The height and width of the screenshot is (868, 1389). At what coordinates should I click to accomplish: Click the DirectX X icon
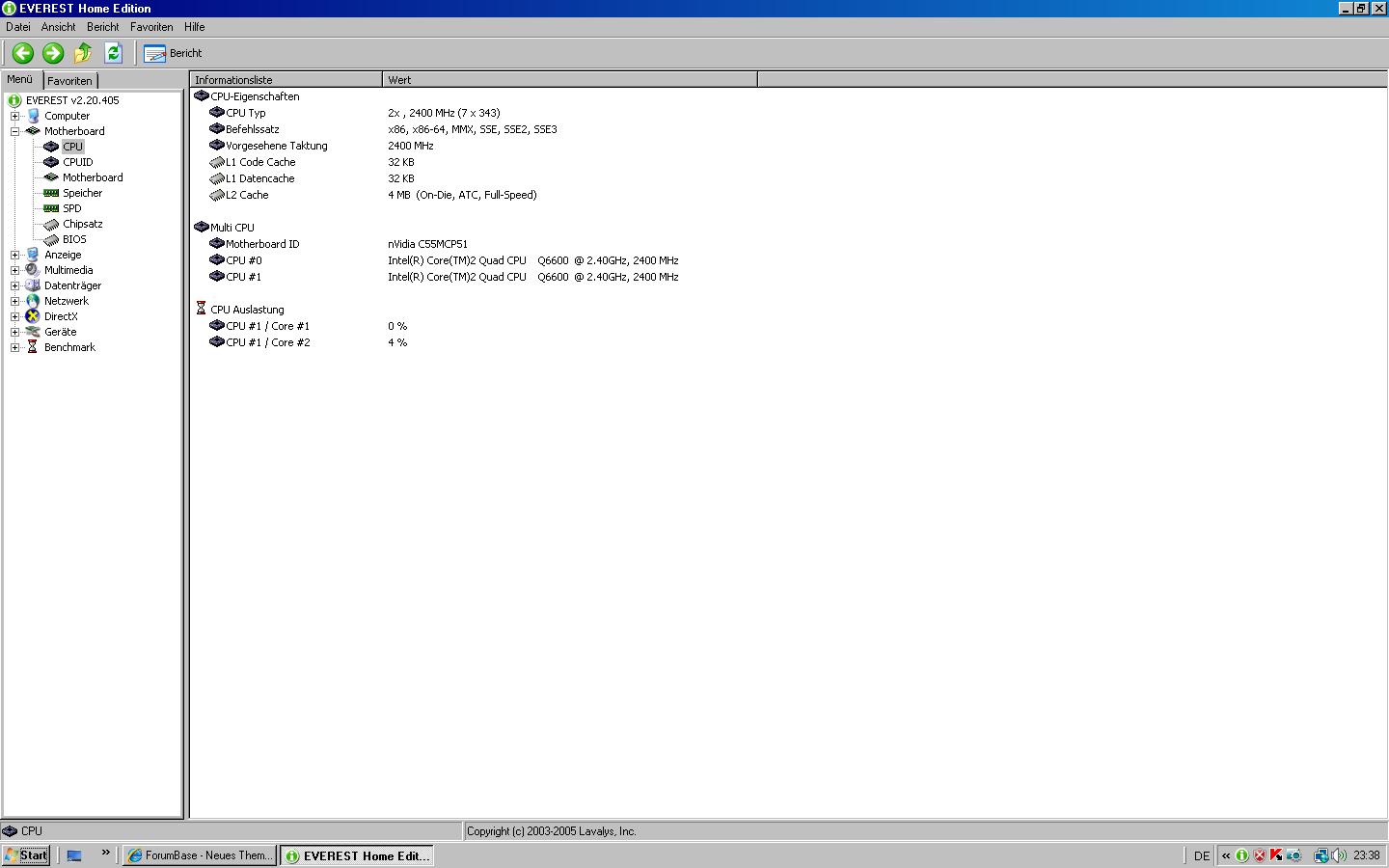[33, 316]
